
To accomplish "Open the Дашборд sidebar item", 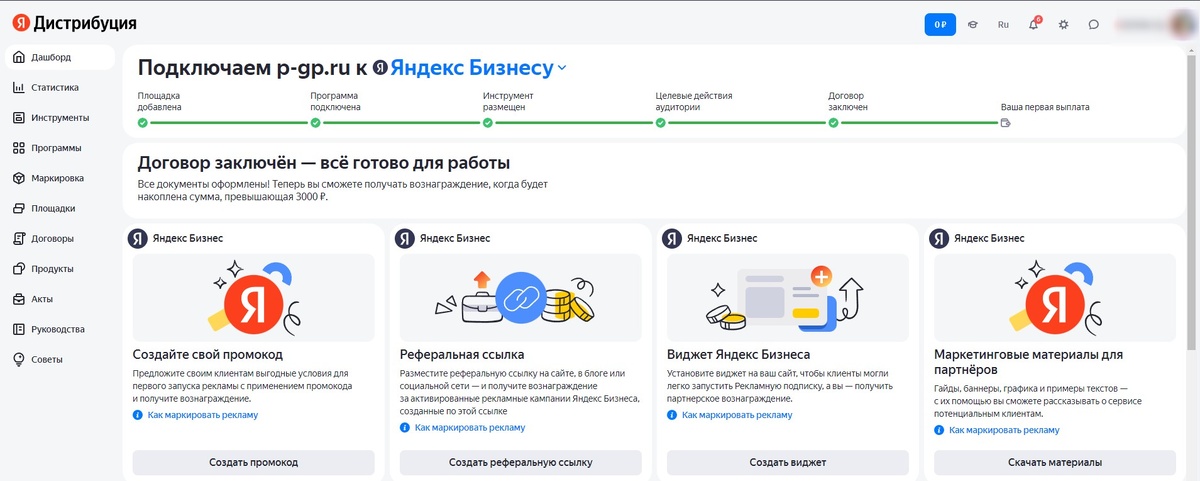I will 60,57.
